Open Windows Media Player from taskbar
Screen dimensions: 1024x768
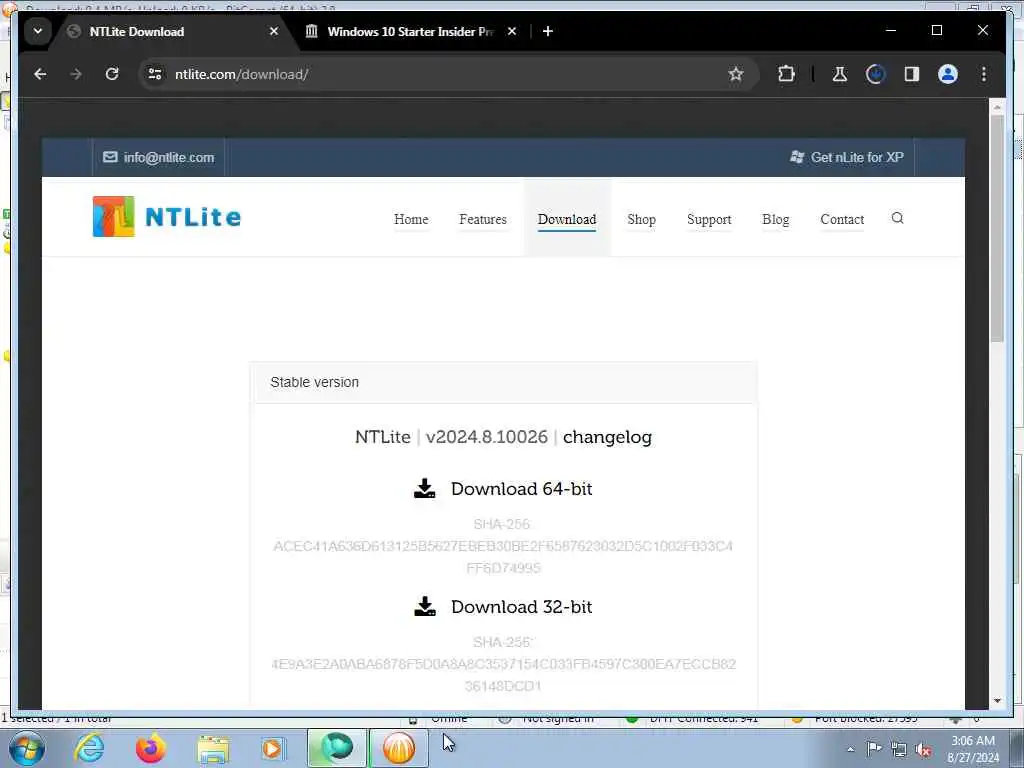pyautogui.click(x=273, y=748)
